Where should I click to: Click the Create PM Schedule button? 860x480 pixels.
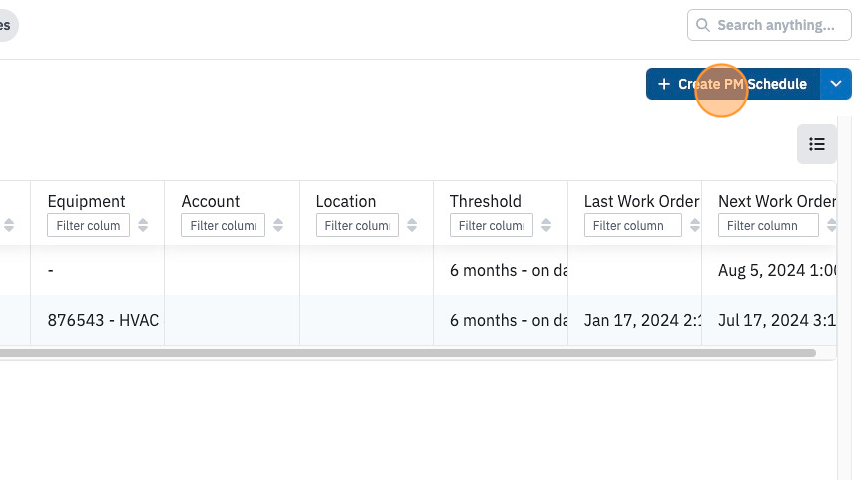pos(733,84)
